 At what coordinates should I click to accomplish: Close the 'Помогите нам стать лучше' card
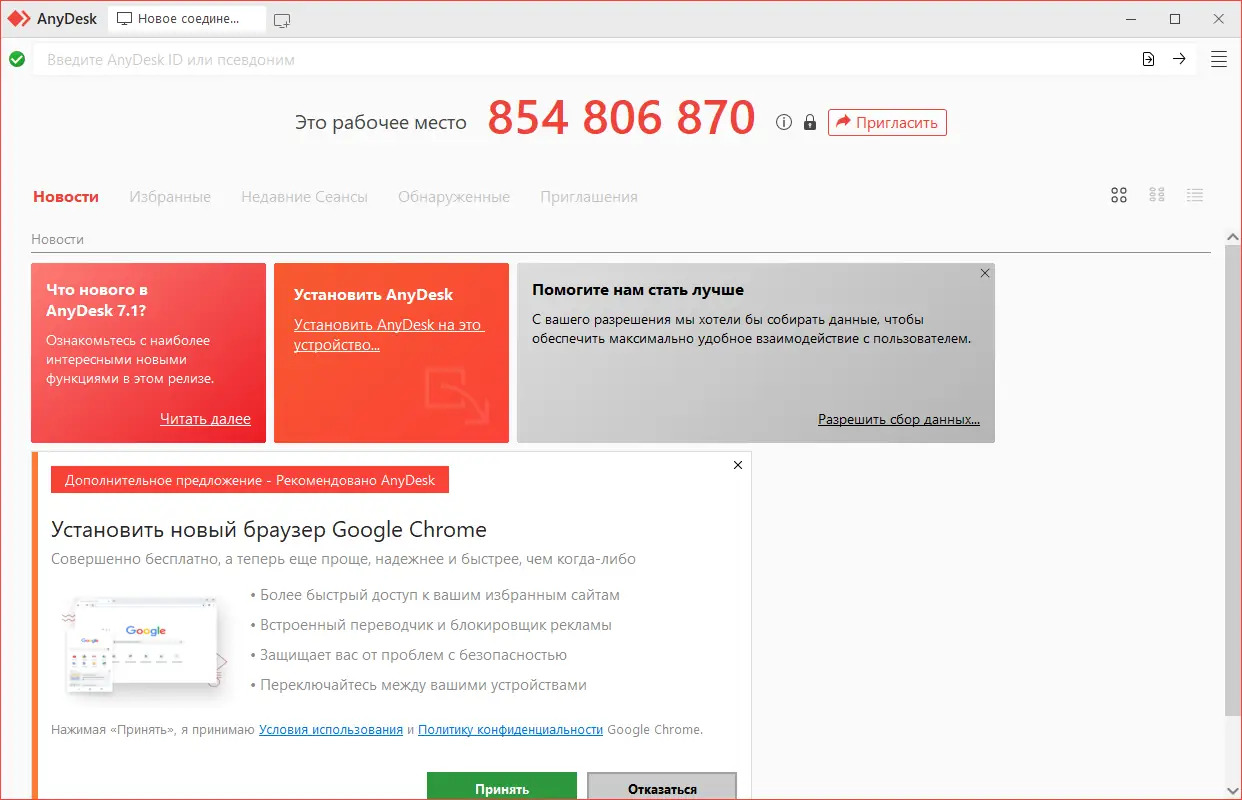(x=985, y=273)
